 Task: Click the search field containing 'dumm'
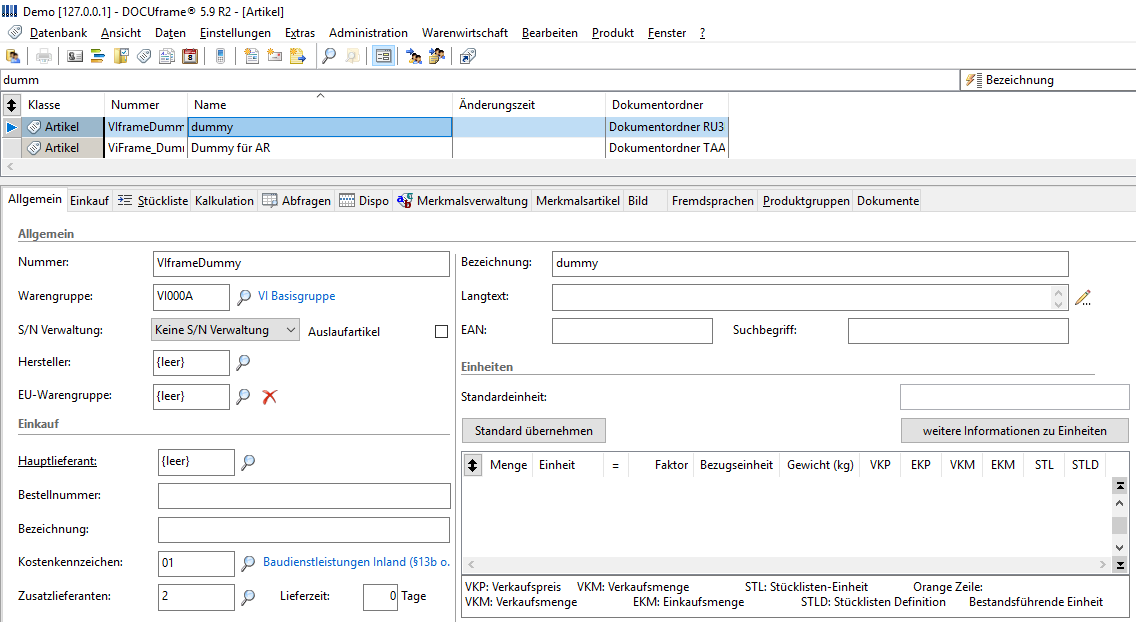(x=480, y=80)
